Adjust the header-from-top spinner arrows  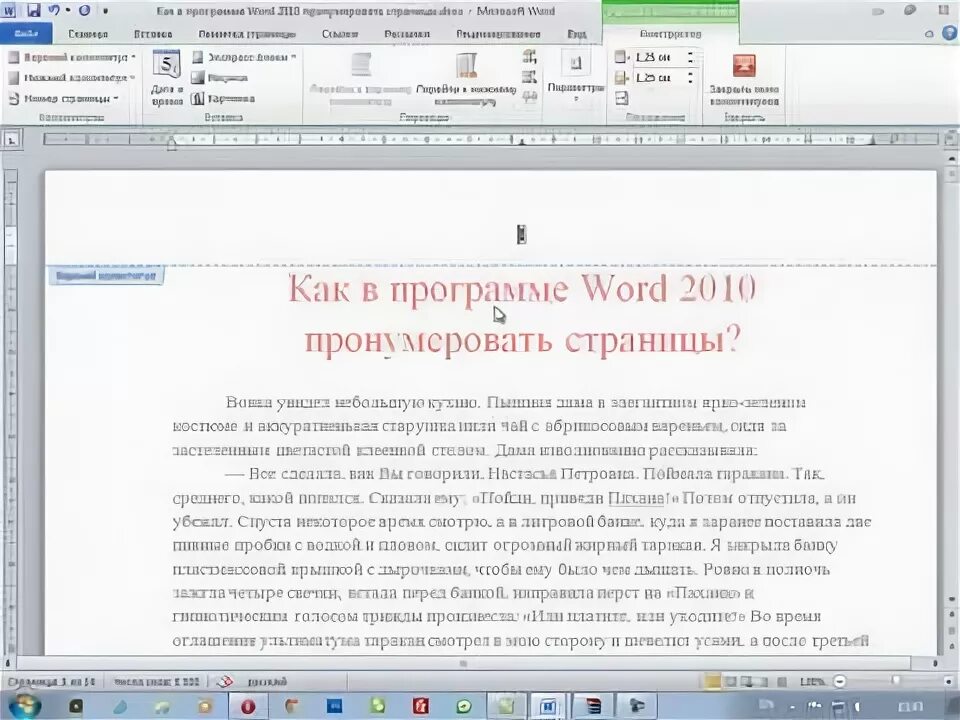pos(691,58)
